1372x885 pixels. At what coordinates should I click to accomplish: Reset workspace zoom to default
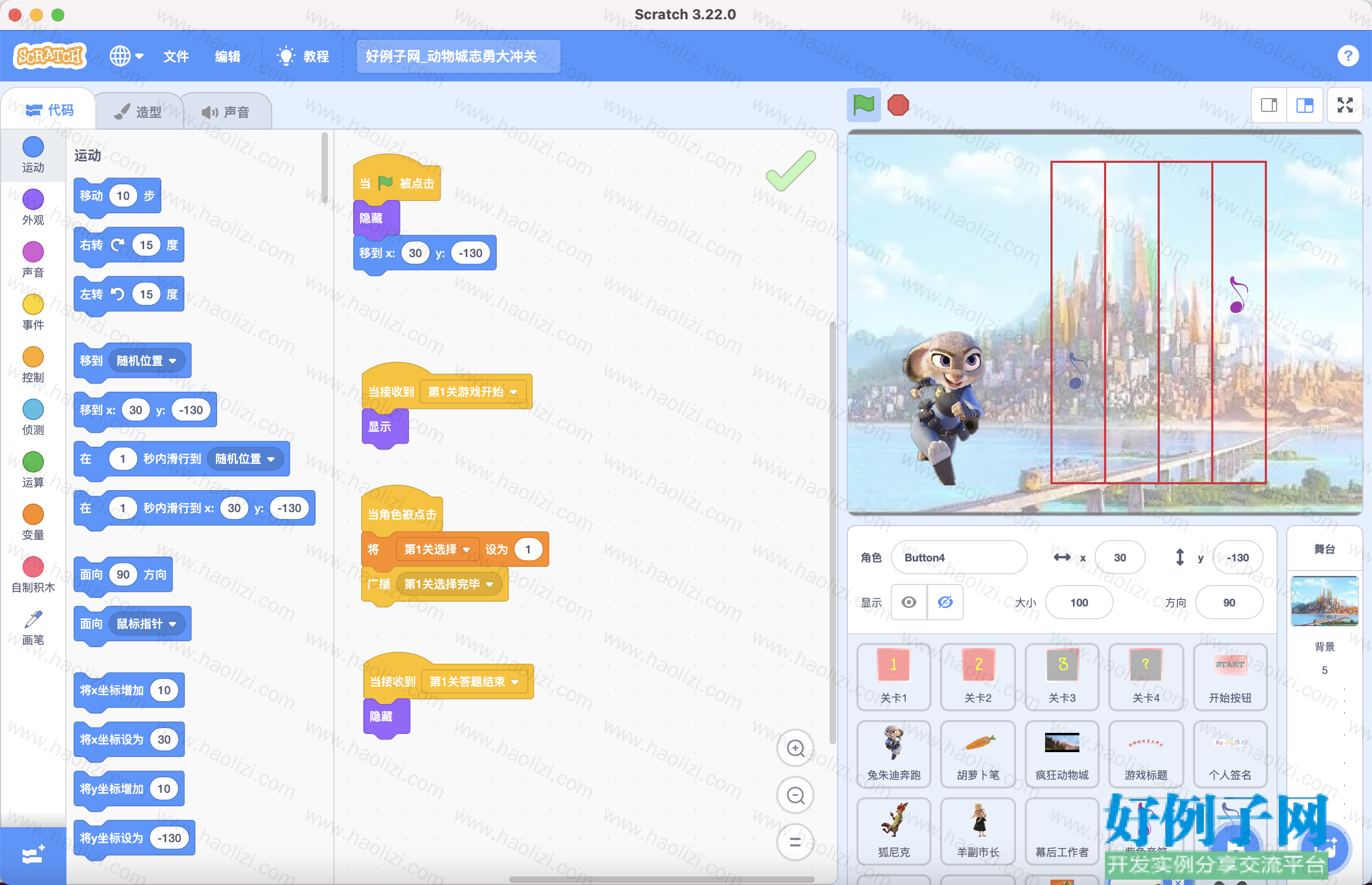[795, 843]
